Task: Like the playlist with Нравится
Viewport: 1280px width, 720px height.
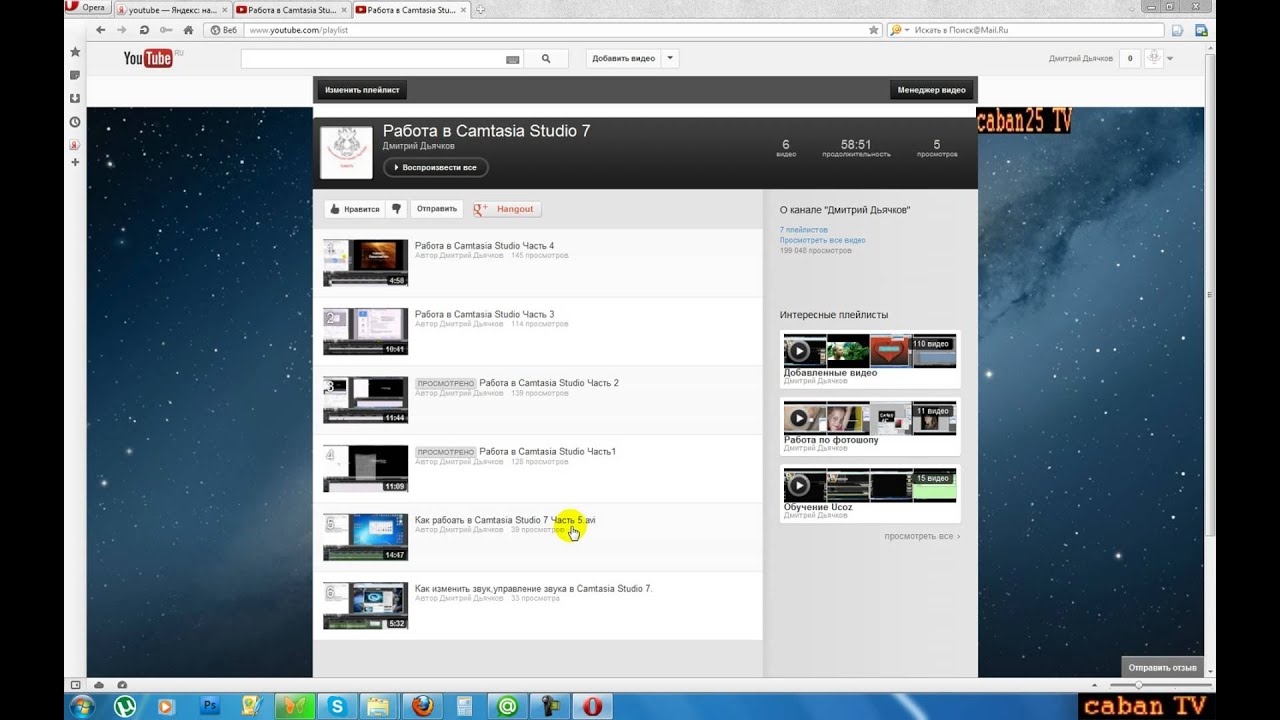Action: pos(355,209)
